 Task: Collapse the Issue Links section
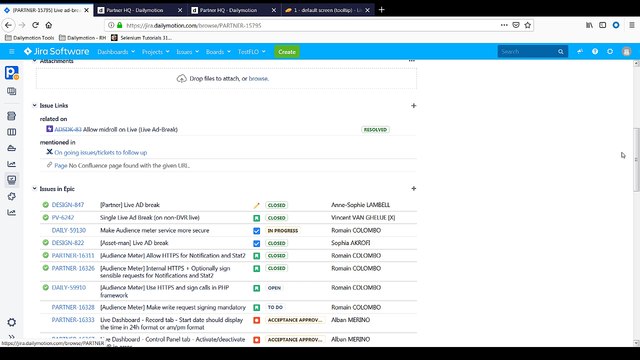click(34, 105)
